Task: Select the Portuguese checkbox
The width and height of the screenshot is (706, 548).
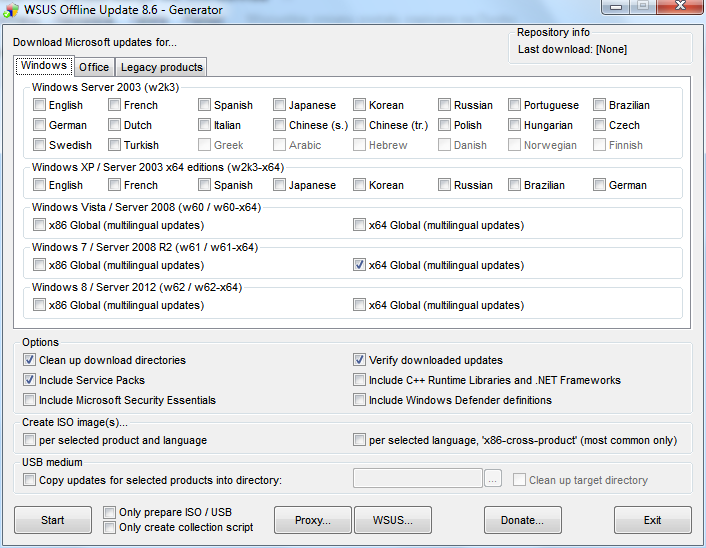Action: click(514, 105)
